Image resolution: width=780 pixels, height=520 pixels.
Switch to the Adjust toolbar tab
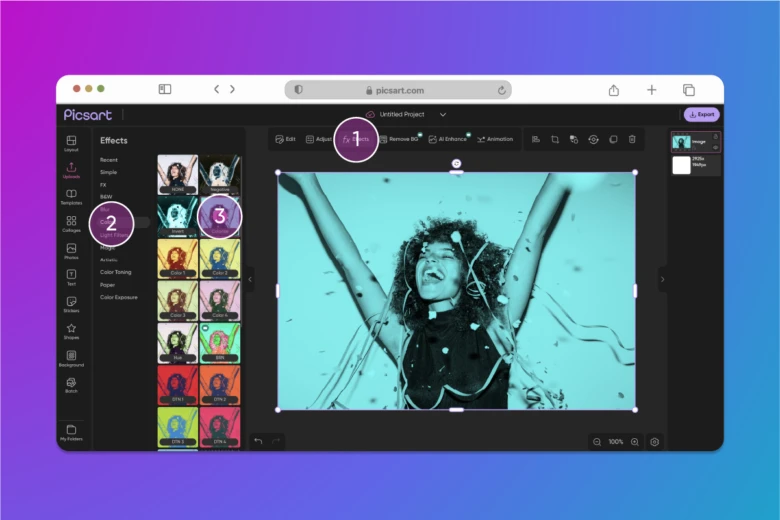pos(318,139)
